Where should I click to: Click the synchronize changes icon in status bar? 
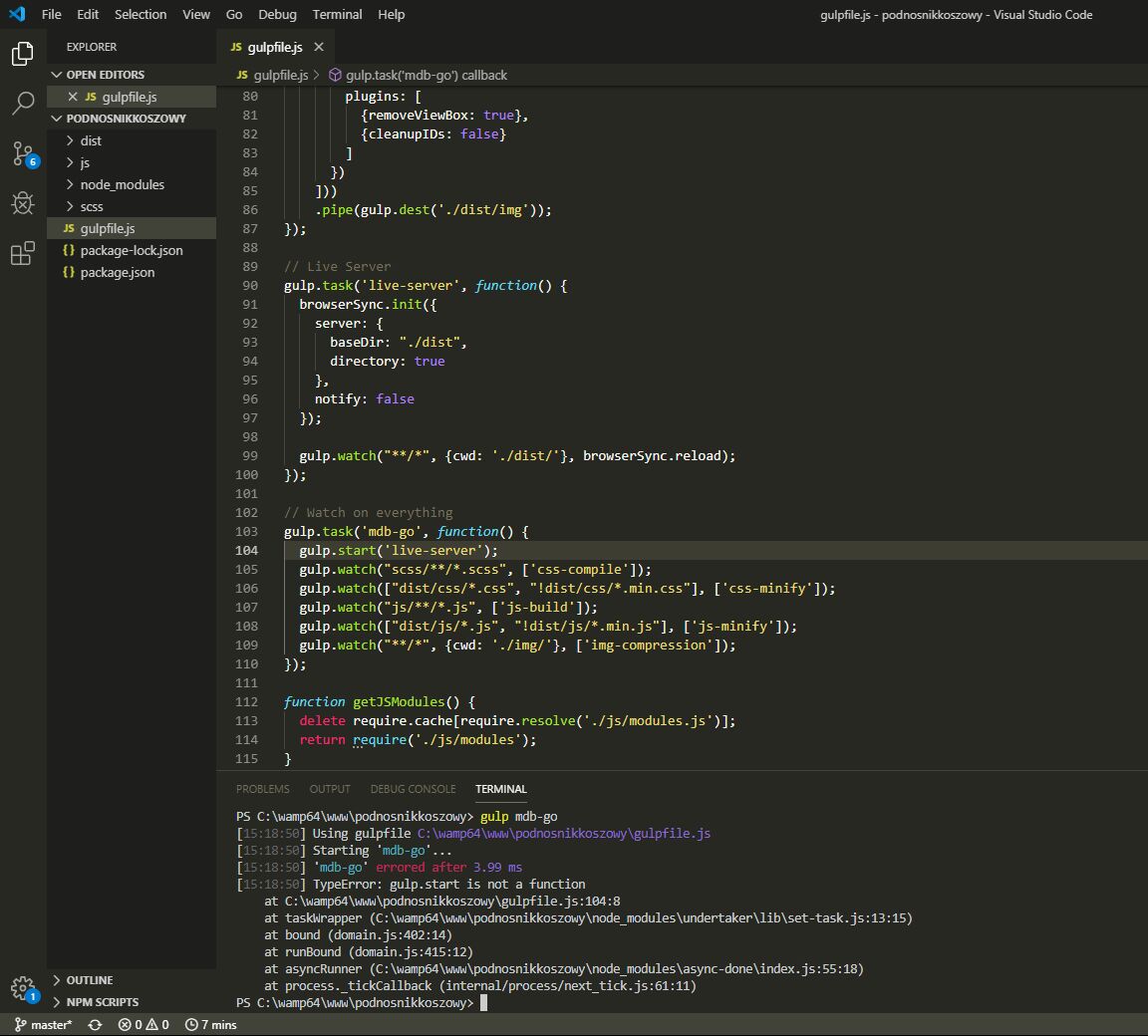click(x=96, y=1025)
